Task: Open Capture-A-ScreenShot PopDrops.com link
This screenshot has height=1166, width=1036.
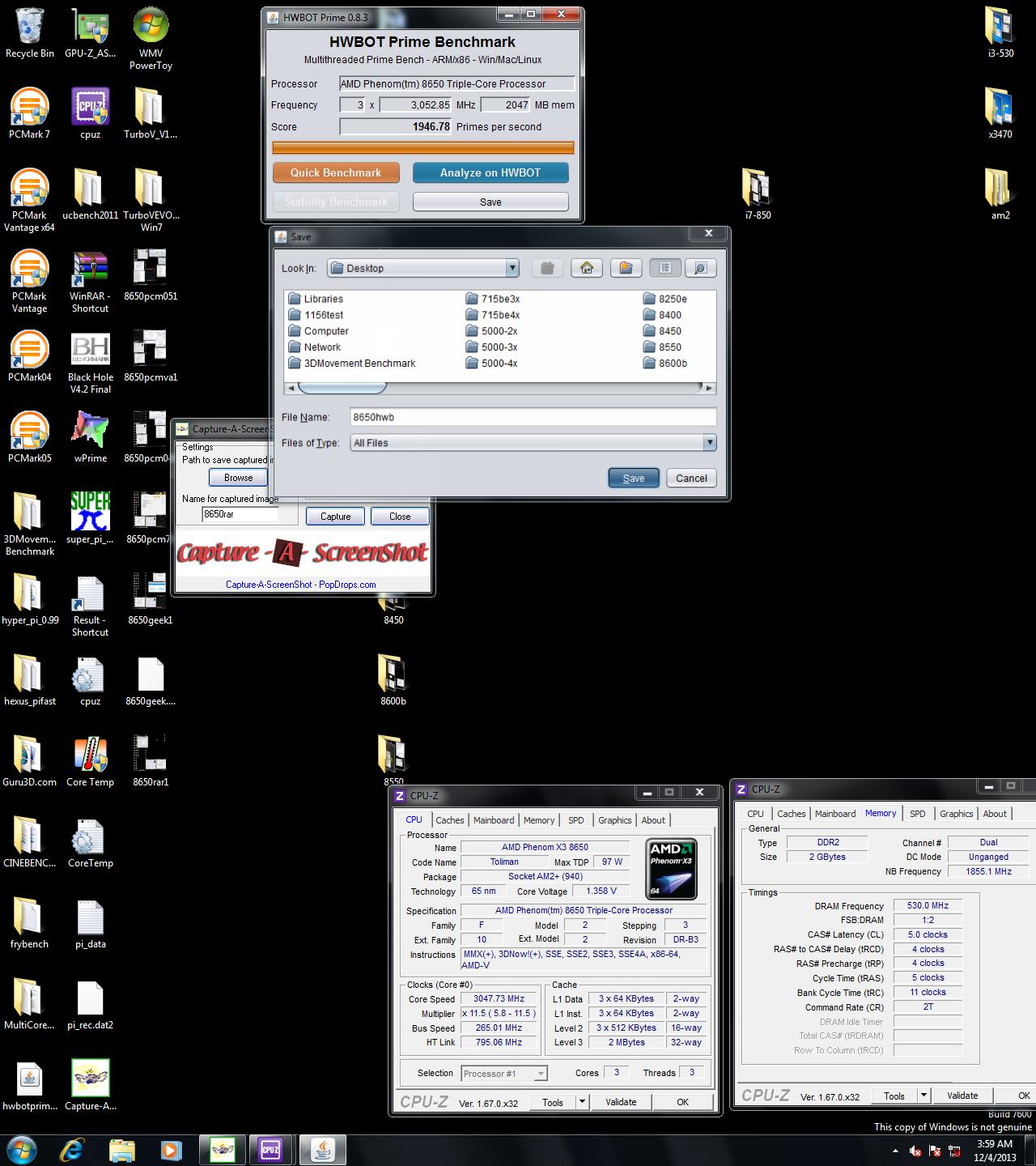Action: coord(301,584)
